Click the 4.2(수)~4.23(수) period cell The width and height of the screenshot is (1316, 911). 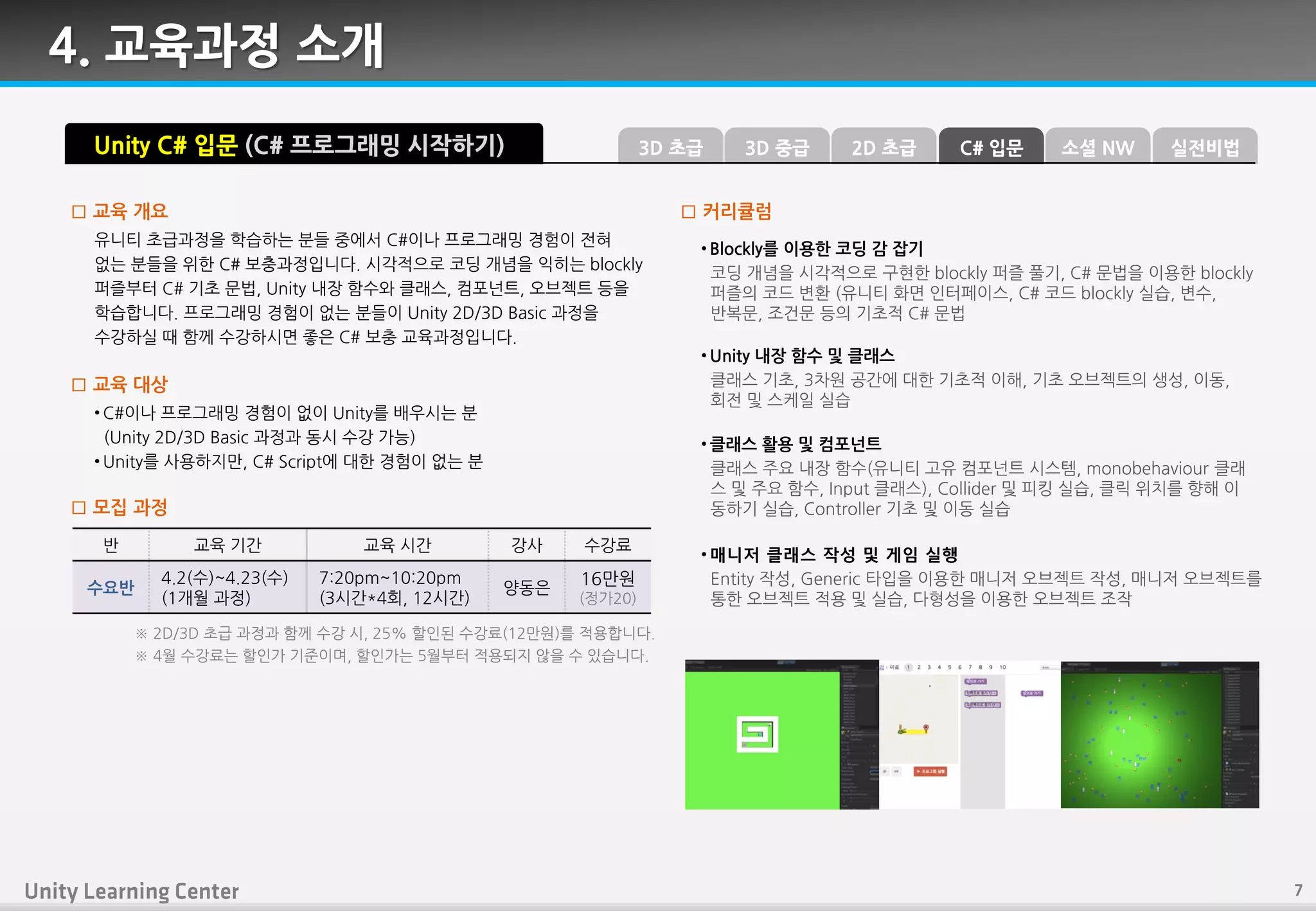pos(227,587)
